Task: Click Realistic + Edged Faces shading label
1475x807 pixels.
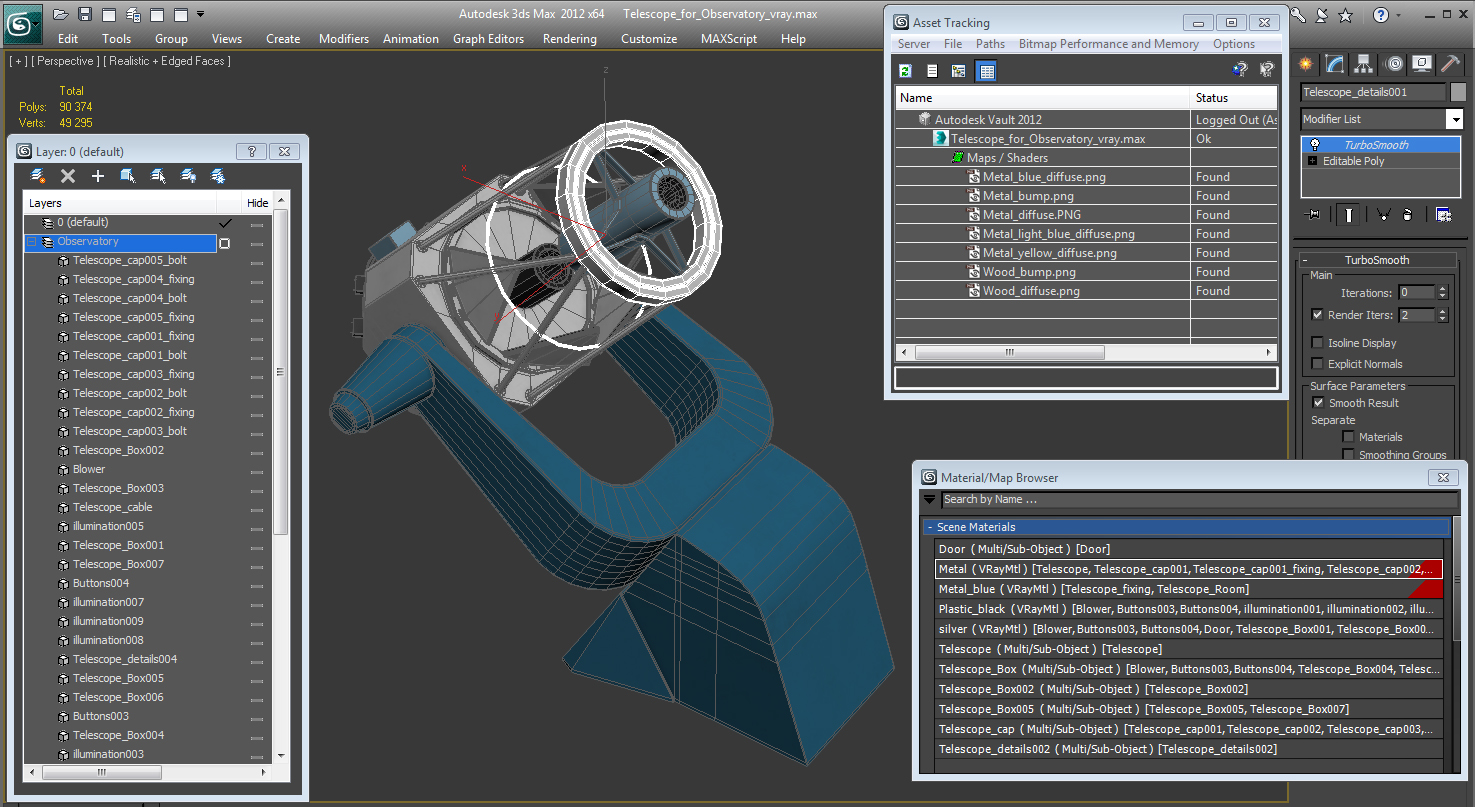Action: [167, 61]
